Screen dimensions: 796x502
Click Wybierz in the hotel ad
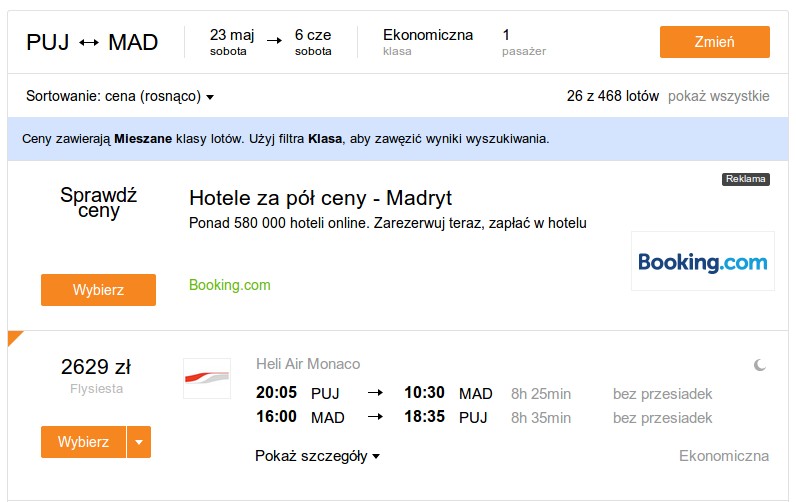(x=98, y=290)
